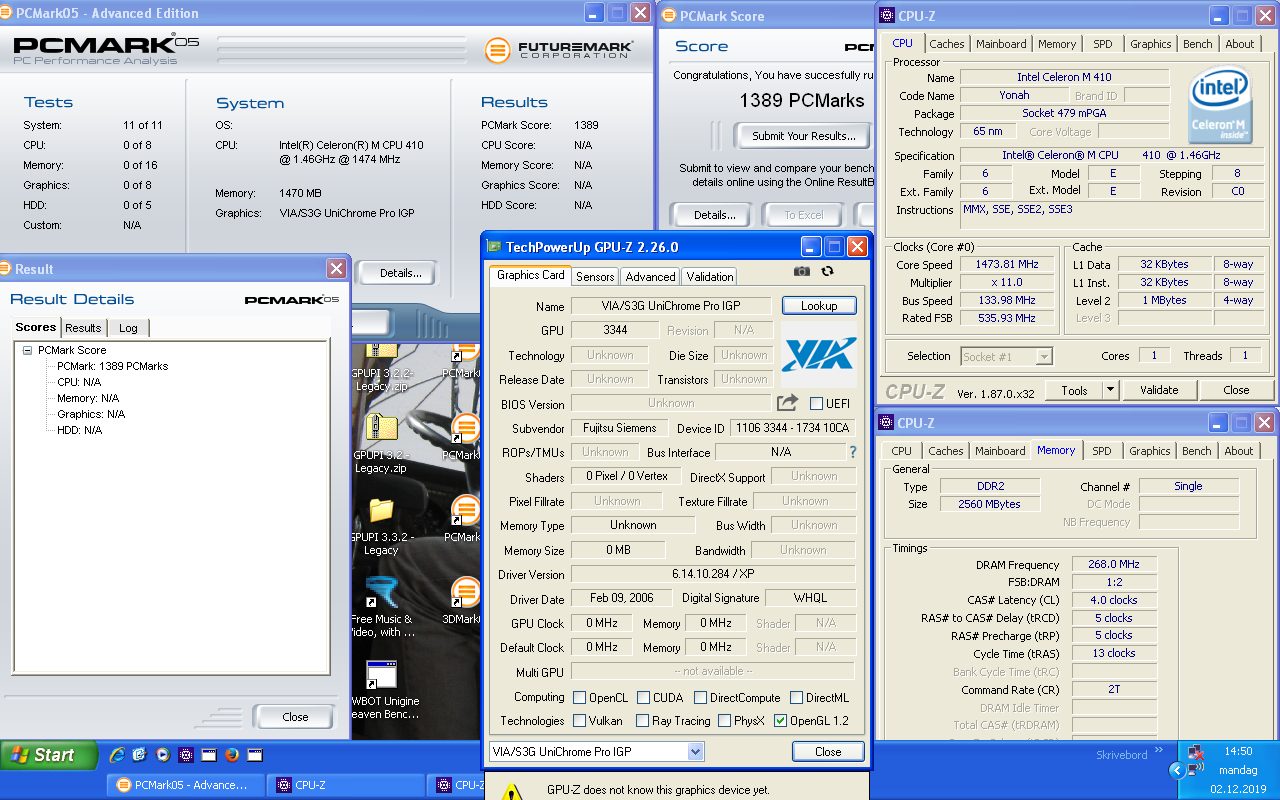This screenshot has width=1280, height=800.
Task: Open Windows Media Player from quick launch
Action: point(162,755)
